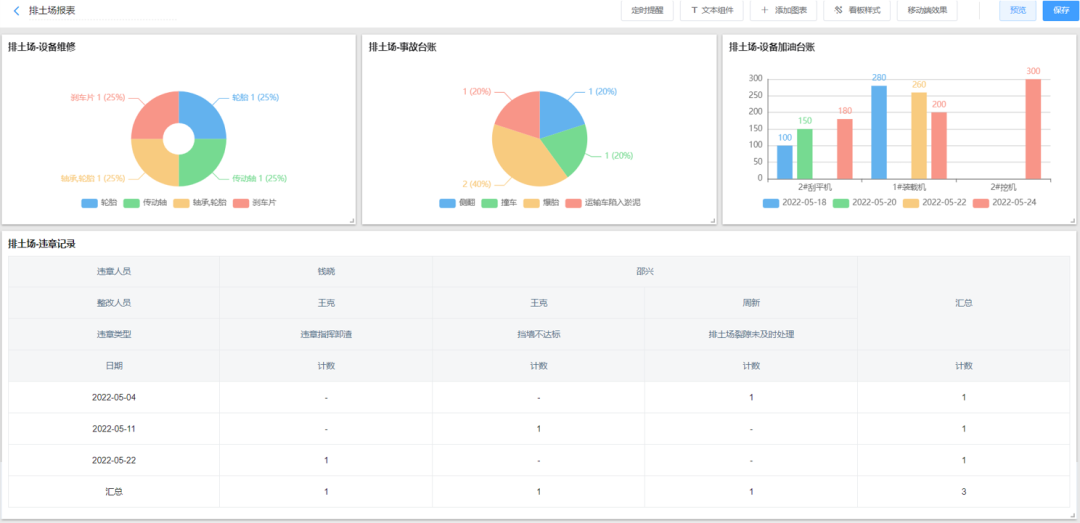Click resize handle of 设备加油台账 chart panel
1080x523 pixels.
(x=1071, y=220)
